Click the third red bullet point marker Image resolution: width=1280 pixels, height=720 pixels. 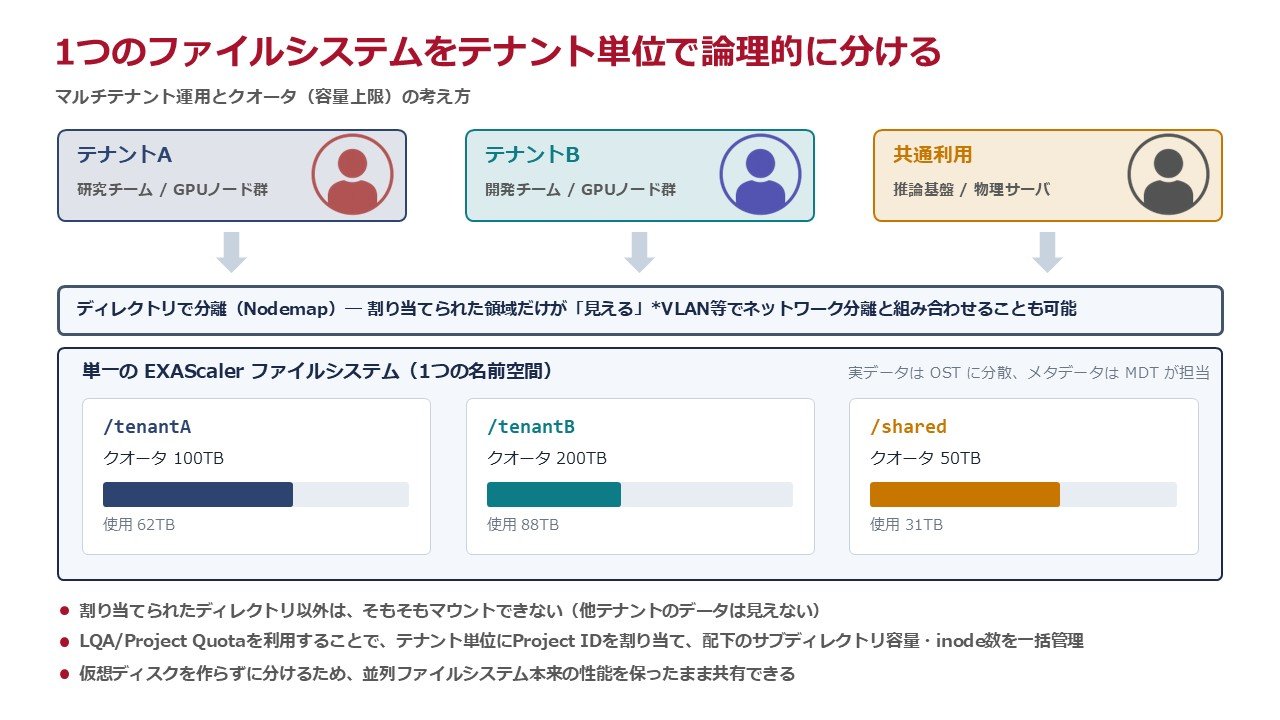pos(65,674)
